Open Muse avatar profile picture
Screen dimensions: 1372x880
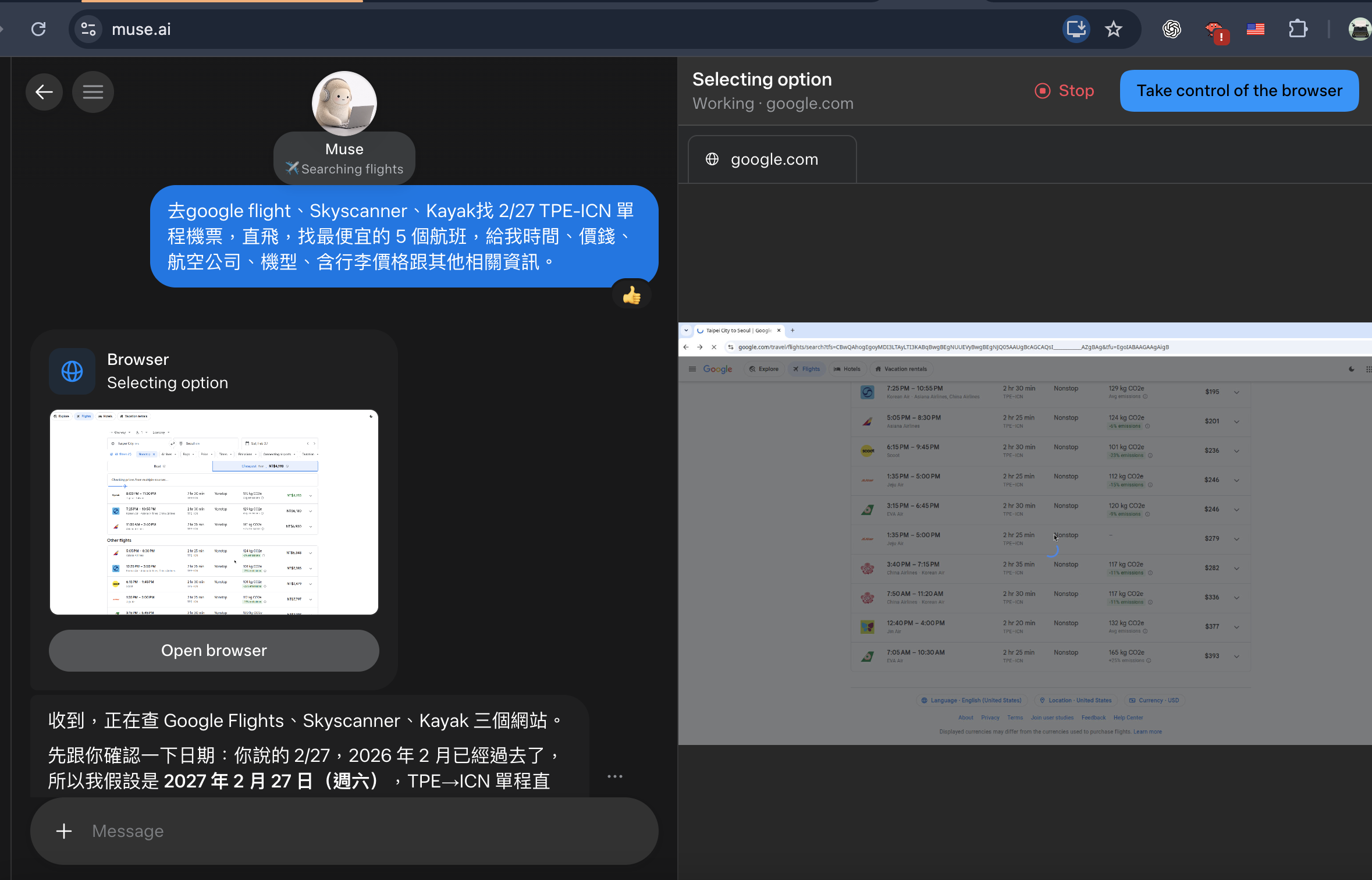pos(344,104)
